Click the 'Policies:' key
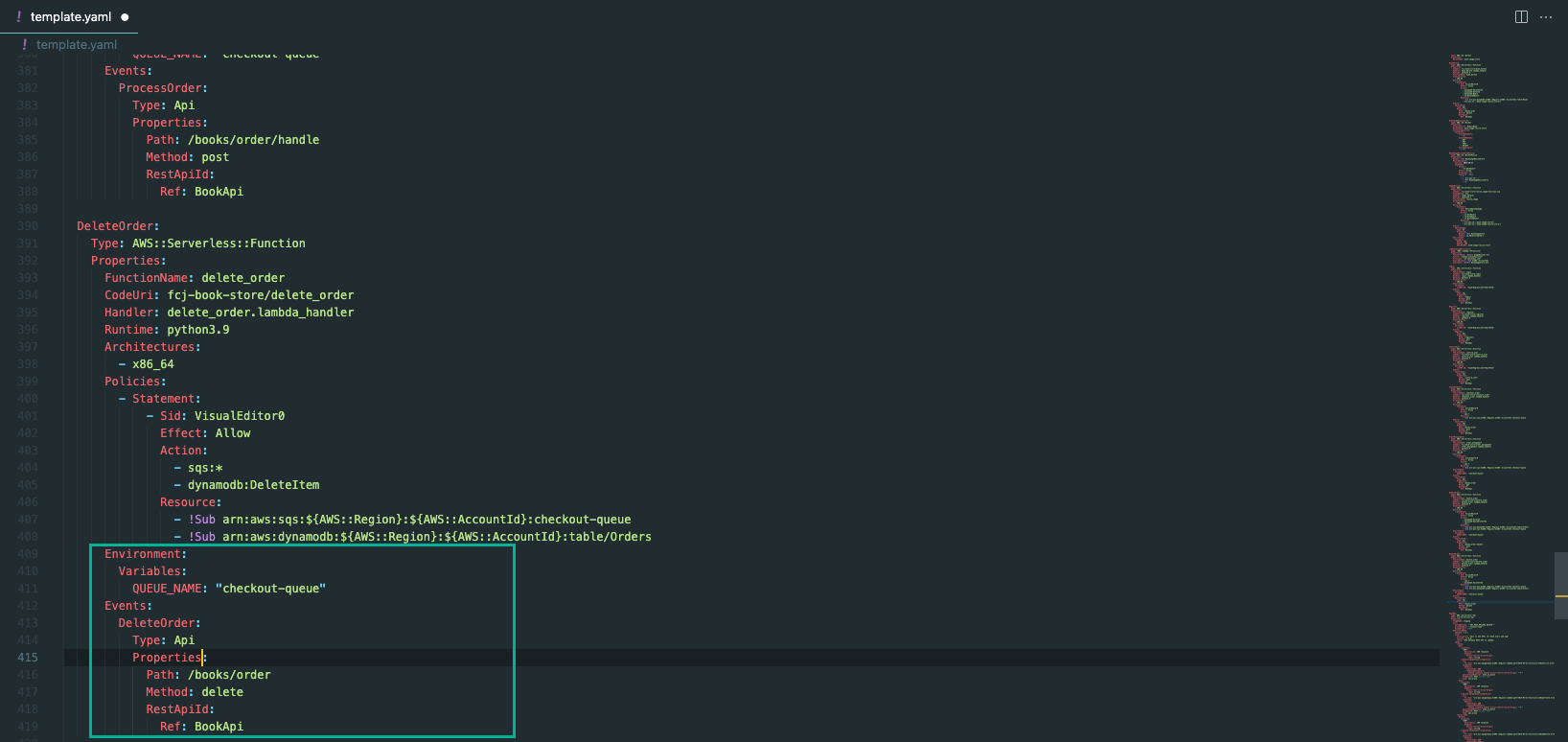The height and width of the screenshot is (742, 1568). [x=135, y=382]
